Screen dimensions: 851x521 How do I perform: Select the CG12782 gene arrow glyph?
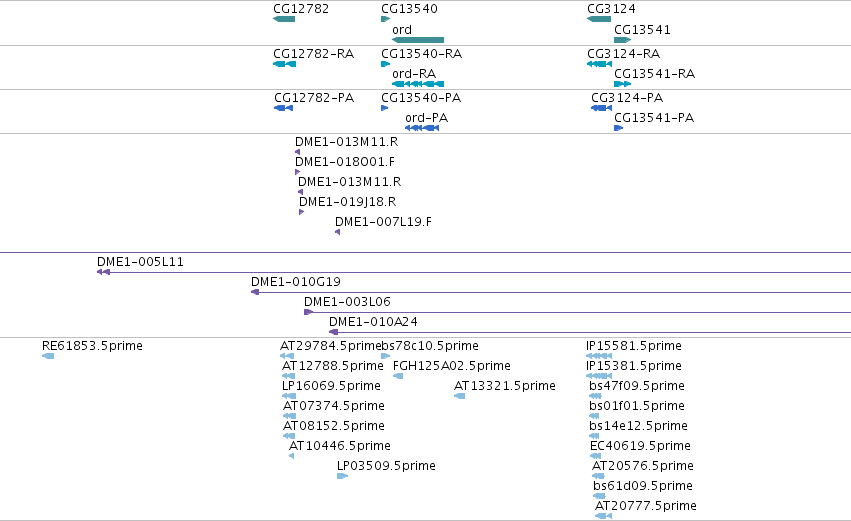tap(284, 19)
